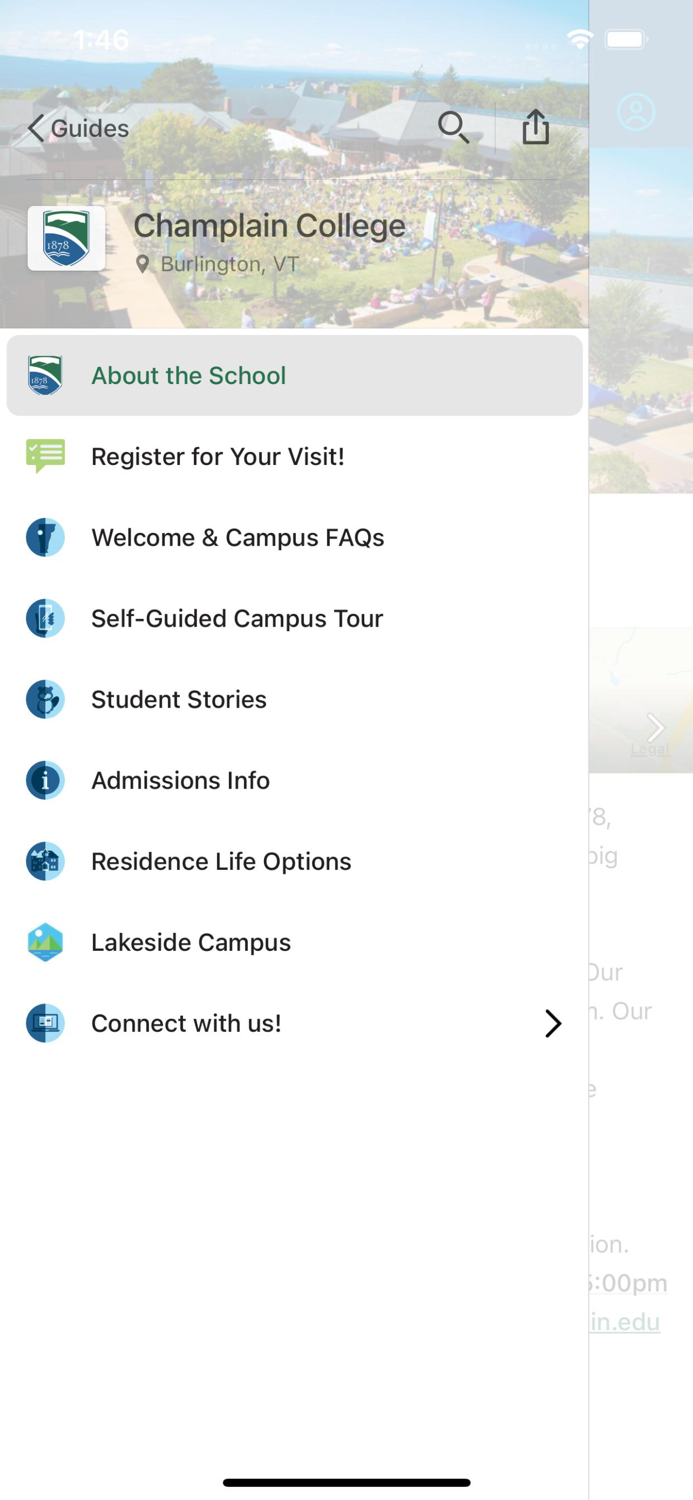Tap the share icon in the header

(x=536, y=128)
